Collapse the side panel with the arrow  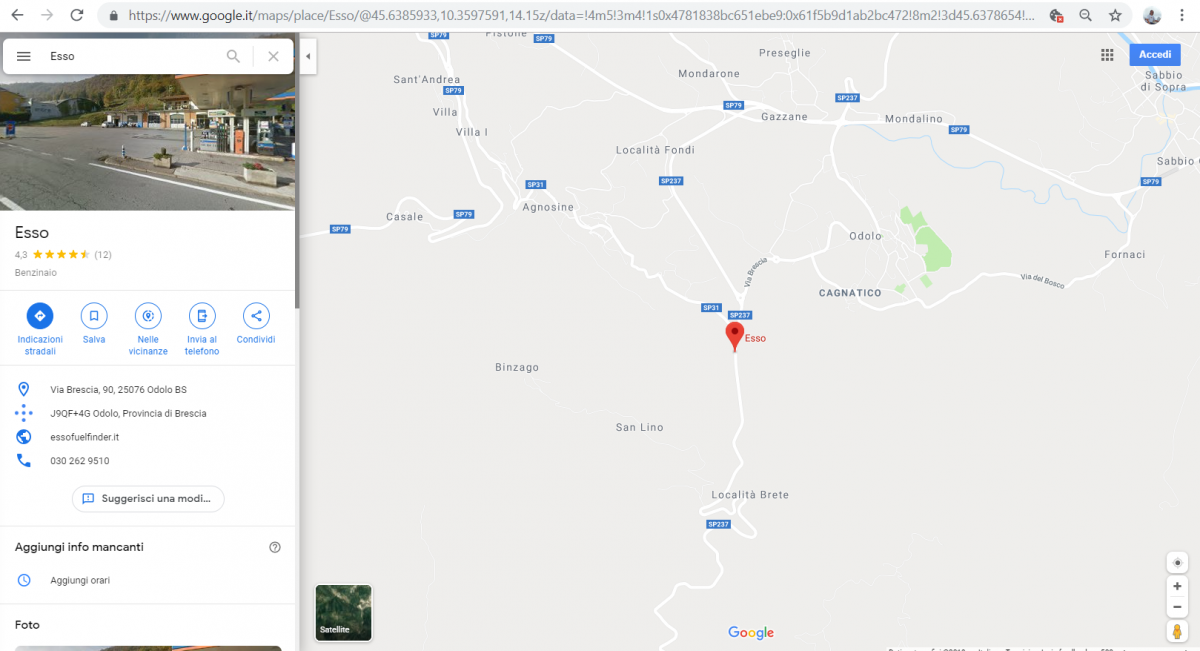[x=308, y=56]
